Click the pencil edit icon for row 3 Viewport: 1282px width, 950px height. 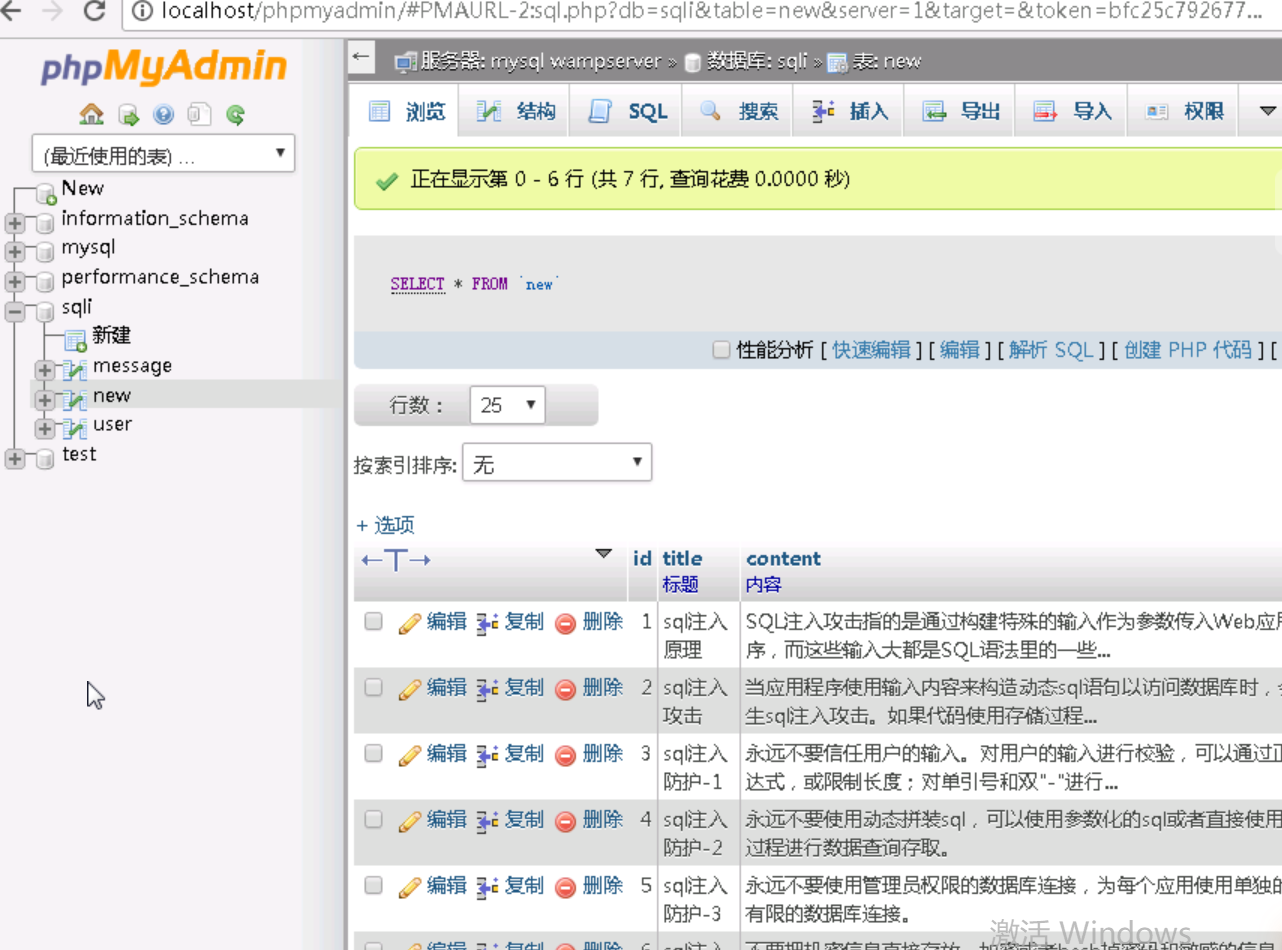click(409, 755)
